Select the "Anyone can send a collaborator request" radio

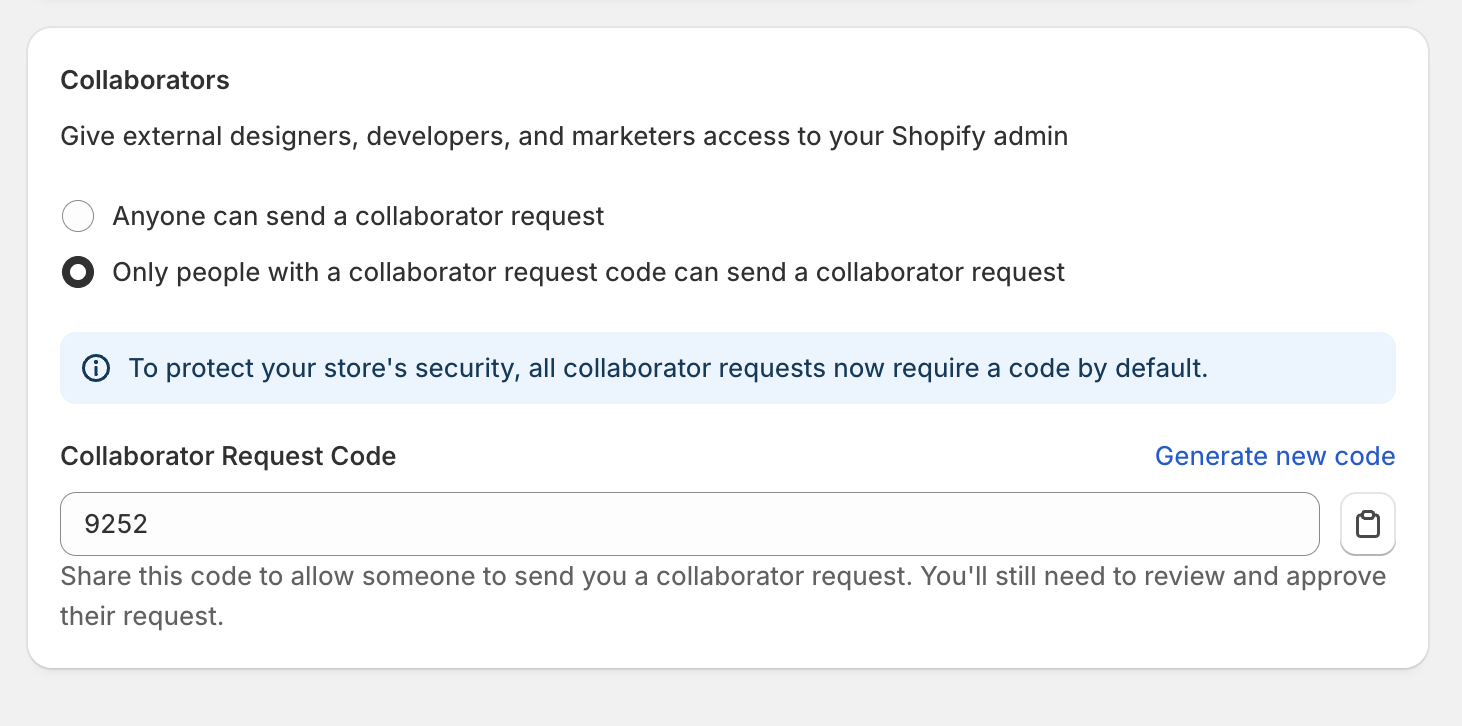(x=78, y=216)
